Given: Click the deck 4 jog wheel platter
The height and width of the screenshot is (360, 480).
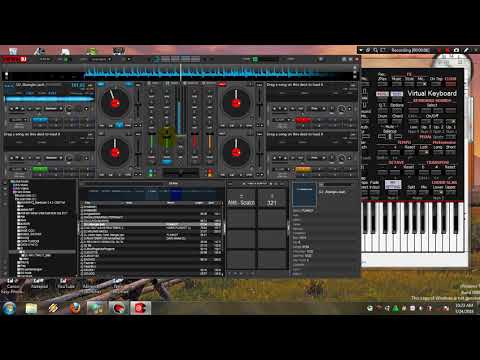Looking at the screenshot, I should (x=236, y=152).
